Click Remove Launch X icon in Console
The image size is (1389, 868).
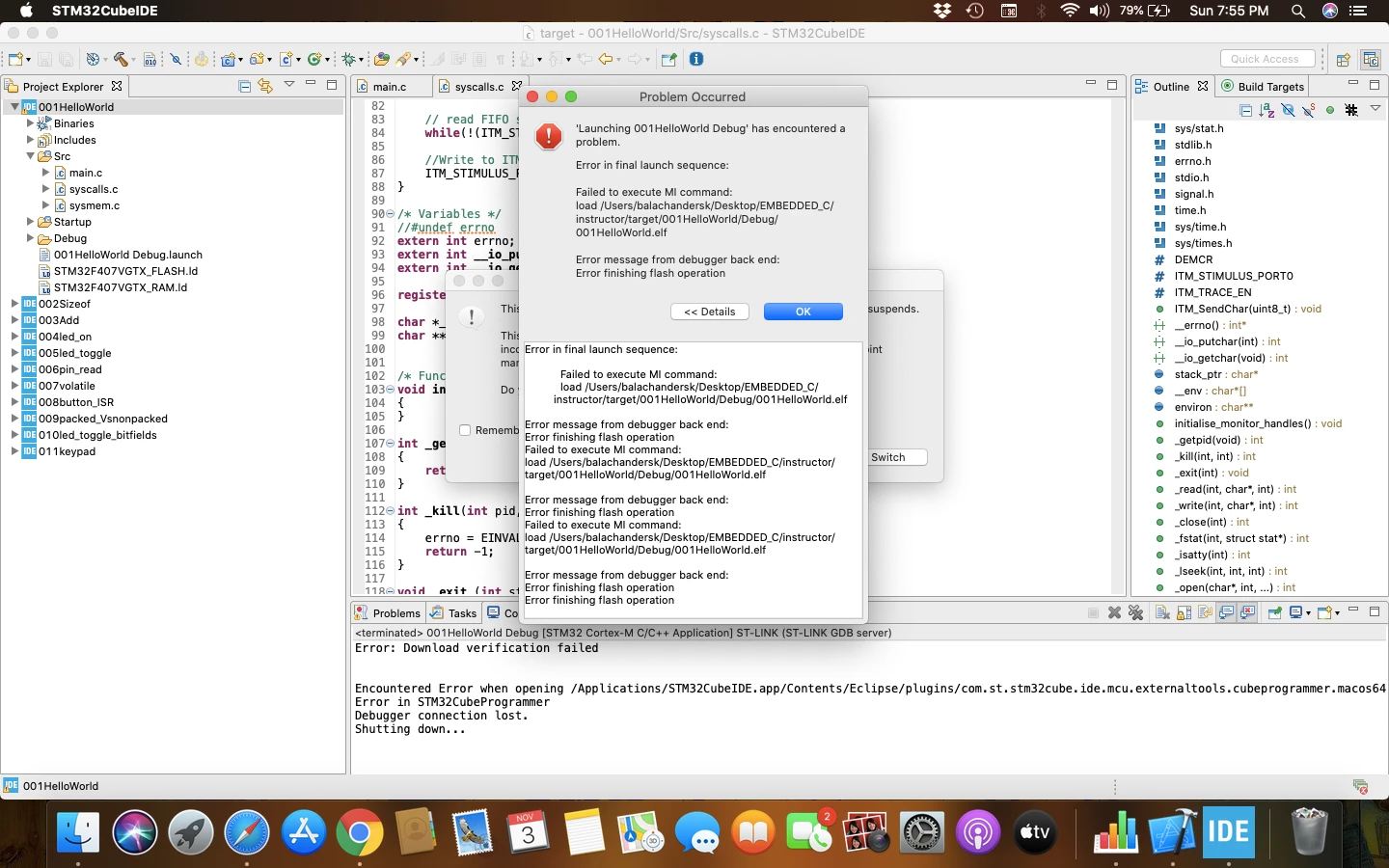tap(1115, 612)
